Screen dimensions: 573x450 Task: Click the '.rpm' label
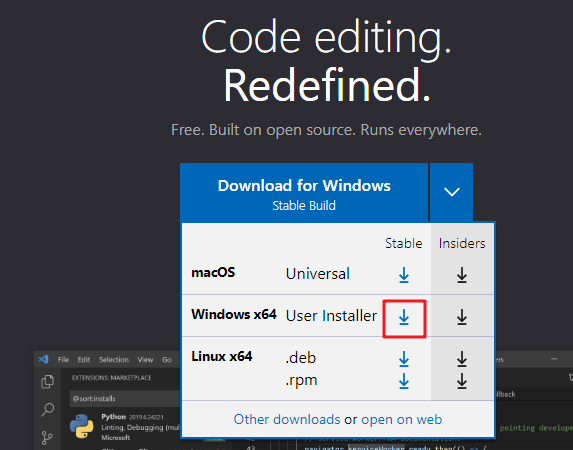pyautogui.click(x=301, y=381)
